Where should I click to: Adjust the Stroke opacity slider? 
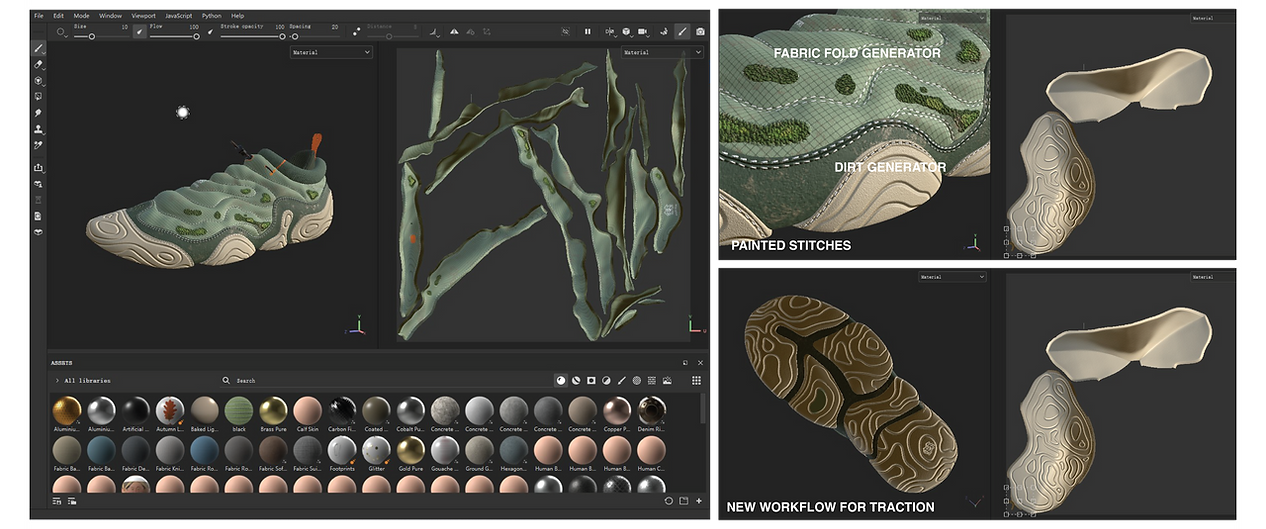point(254,36)
